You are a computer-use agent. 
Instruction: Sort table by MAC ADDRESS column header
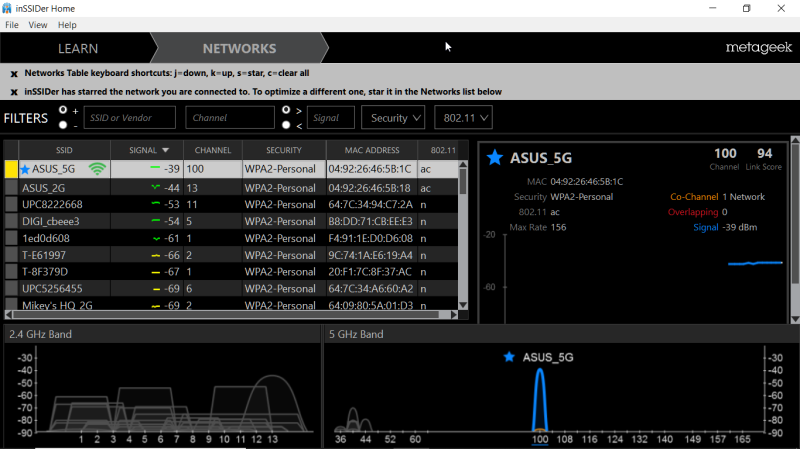(x=372, y=151)
